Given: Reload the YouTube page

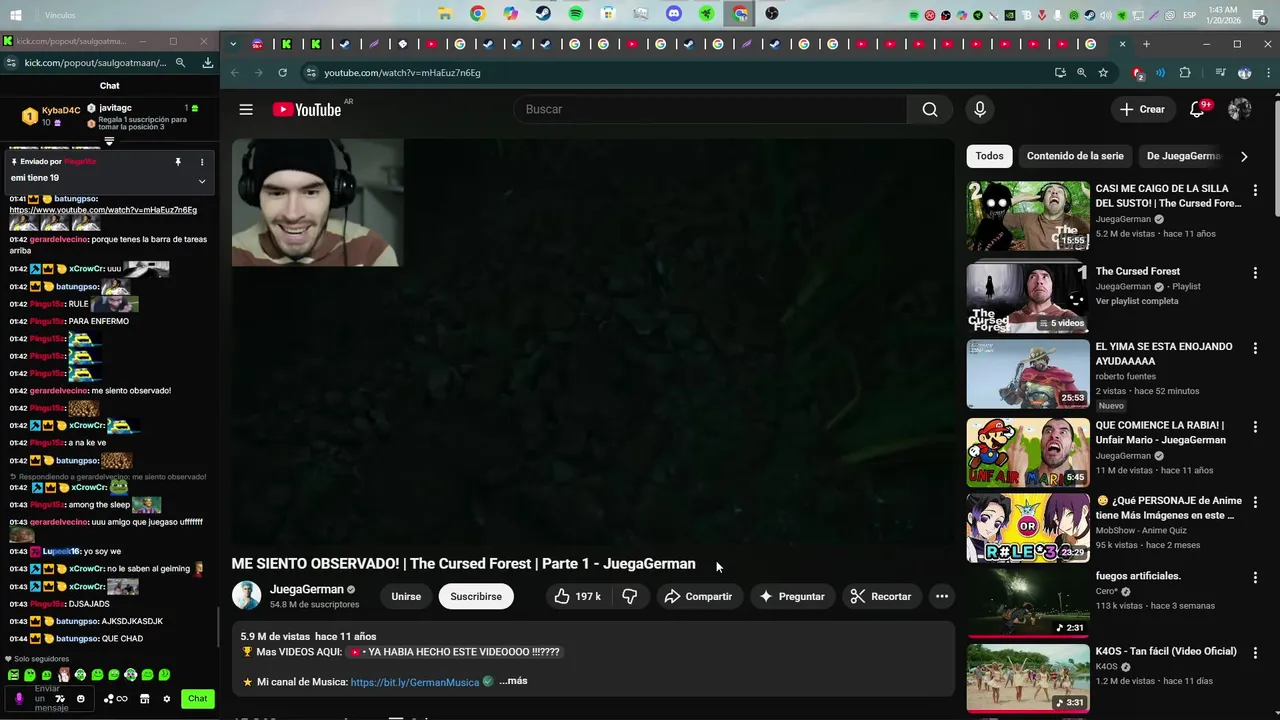Looking at the screenshot, I should [x=283, y=73].
